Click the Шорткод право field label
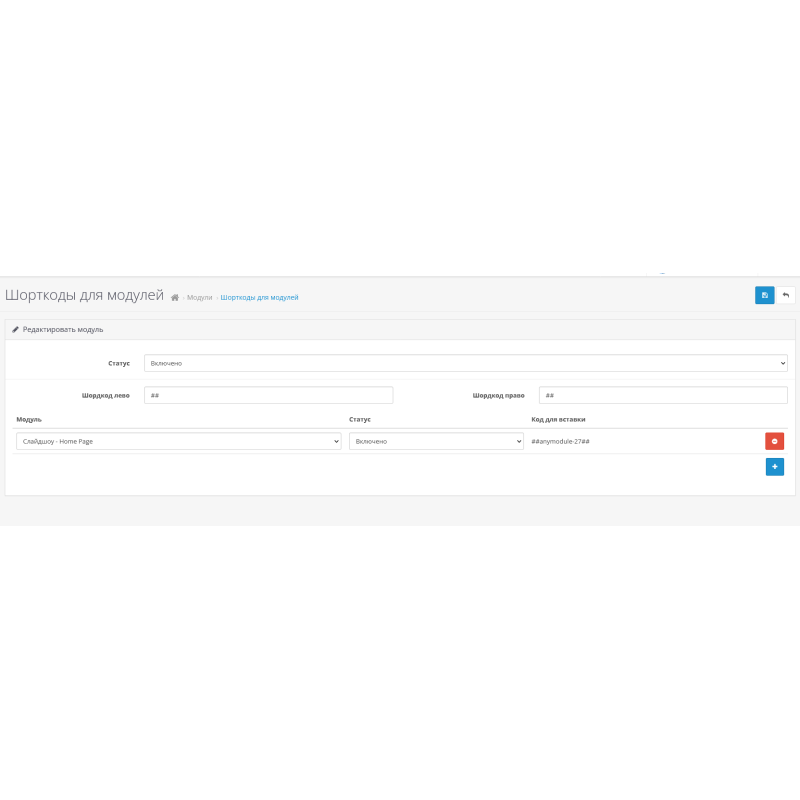This screenshot has width=800, height=800. pyautogui.click(x=498, y=395)
